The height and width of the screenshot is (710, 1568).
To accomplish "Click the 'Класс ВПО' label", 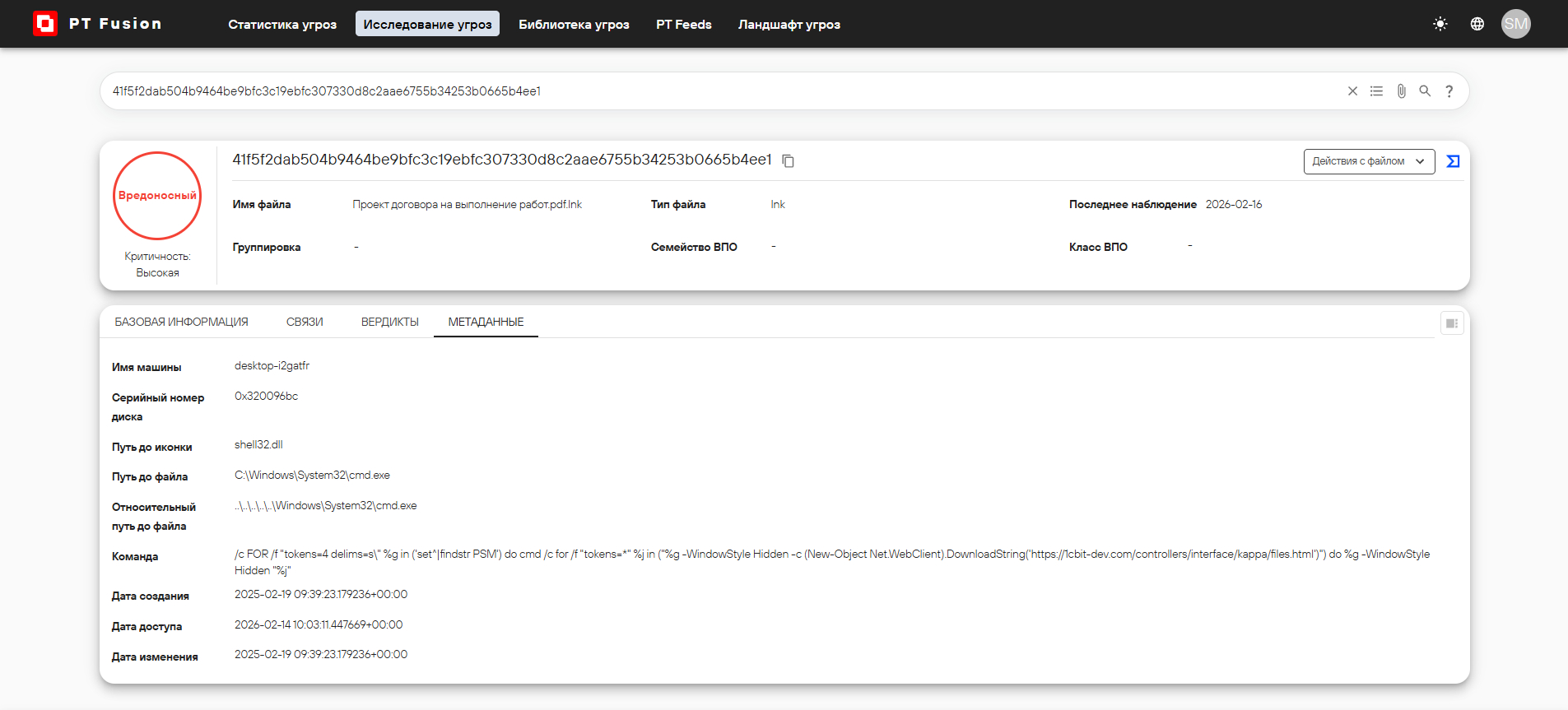I will 1098,247.
